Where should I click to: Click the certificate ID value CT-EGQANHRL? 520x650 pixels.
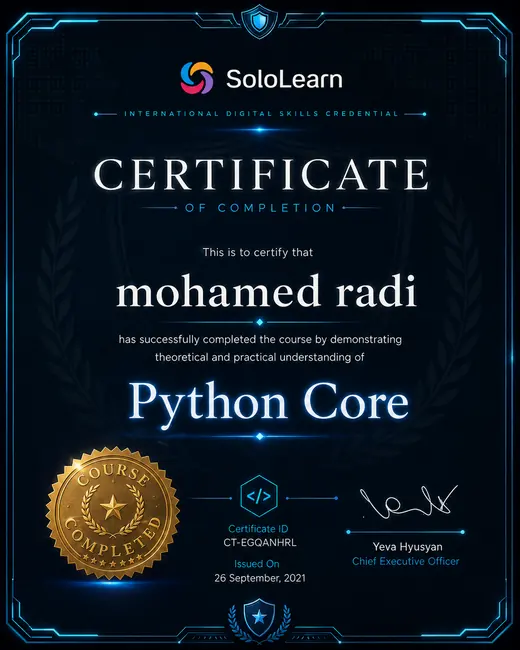click(x=260, y=543)
